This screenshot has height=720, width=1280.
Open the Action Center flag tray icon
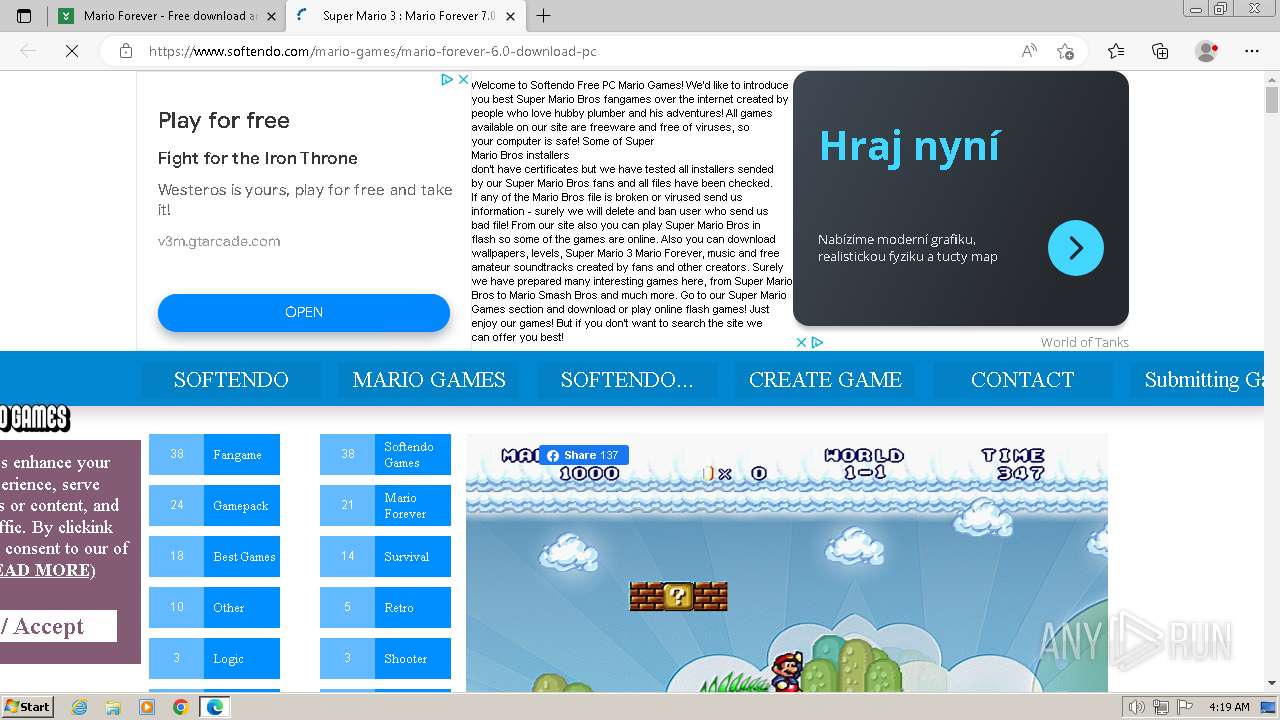[x=1185, y=707]
